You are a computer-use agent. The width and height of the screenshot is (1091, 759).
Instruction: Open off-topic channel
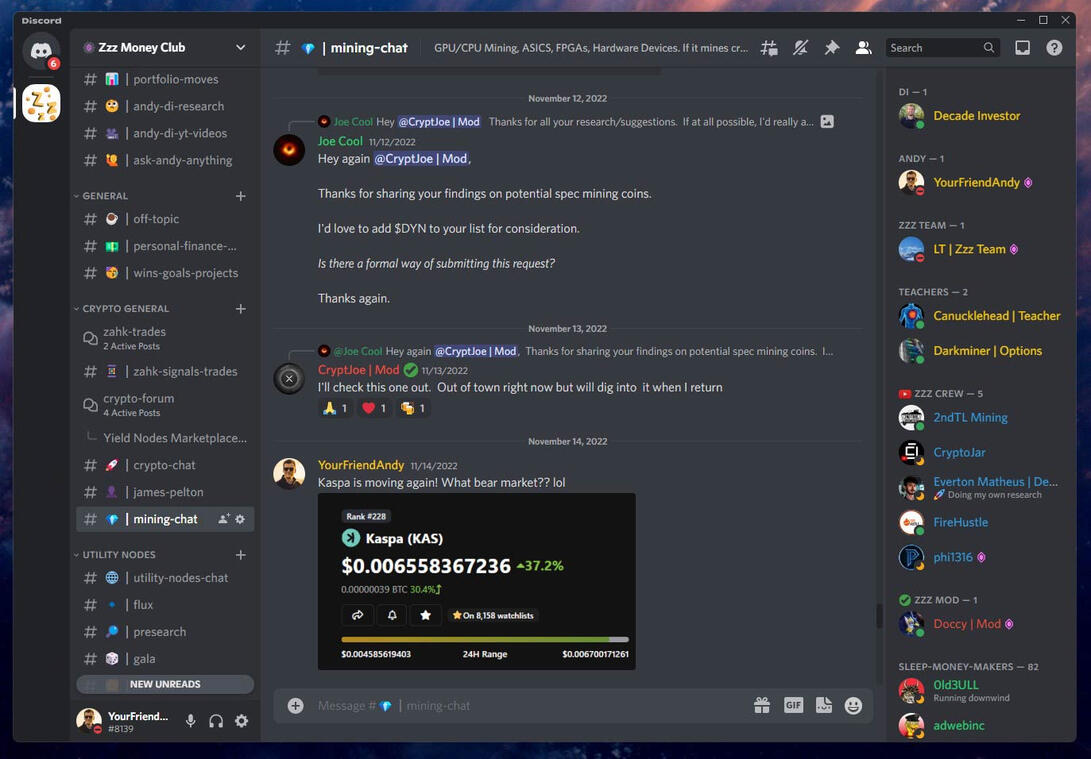tap(165, 219)
